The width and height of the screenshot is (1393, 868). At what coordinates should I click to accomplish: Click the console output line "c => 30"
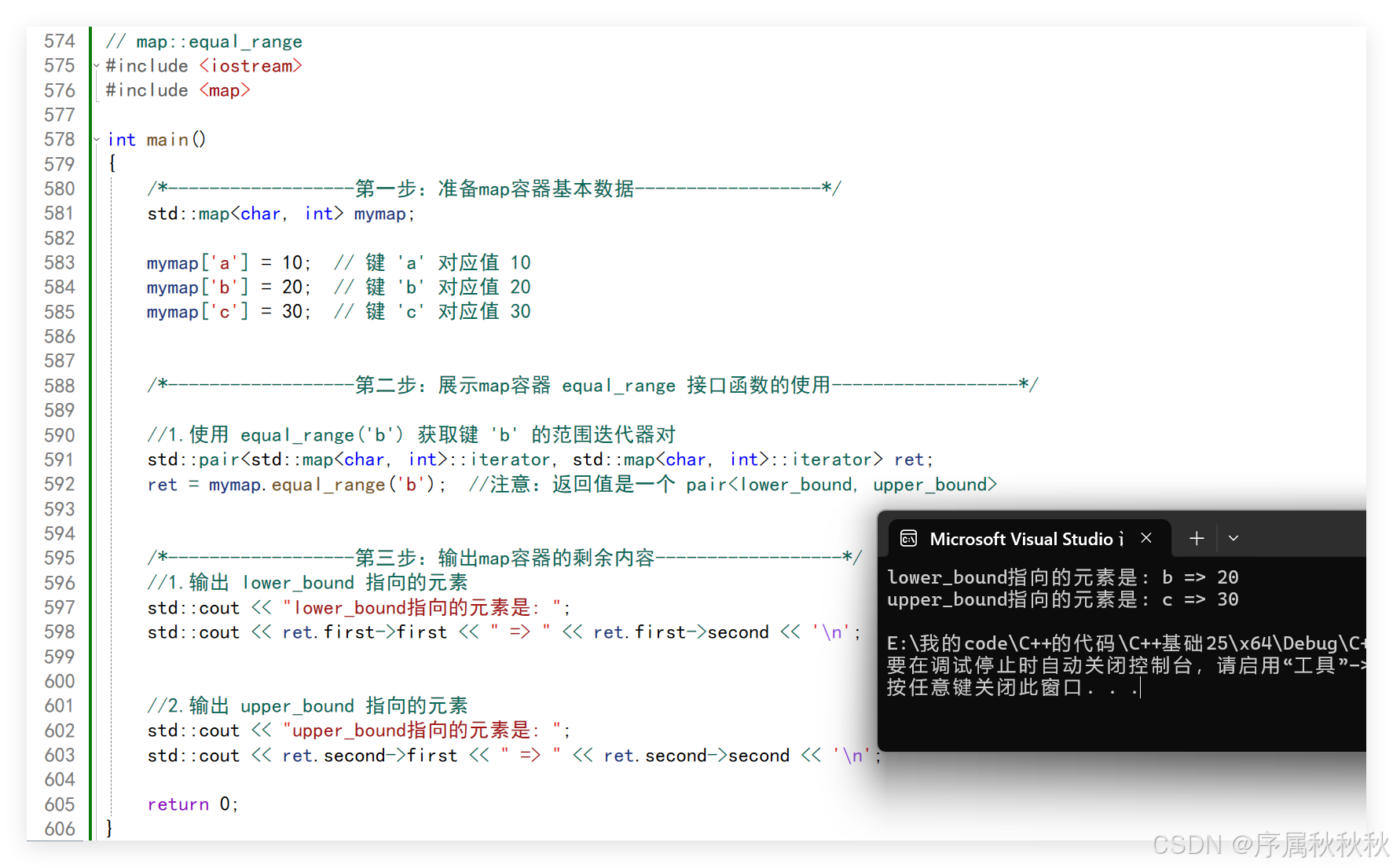pyautogui.click(x=1063, y=599)
